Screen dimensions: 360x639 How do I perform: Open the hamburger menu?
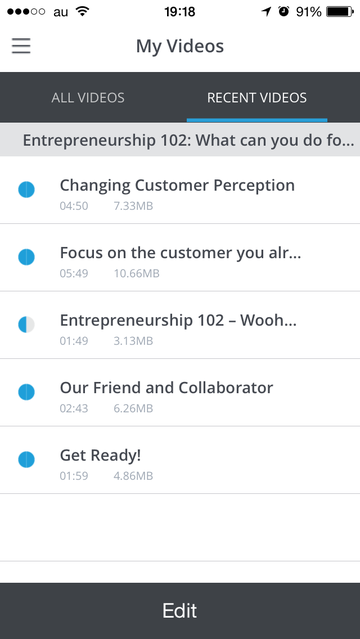point(21,46)
